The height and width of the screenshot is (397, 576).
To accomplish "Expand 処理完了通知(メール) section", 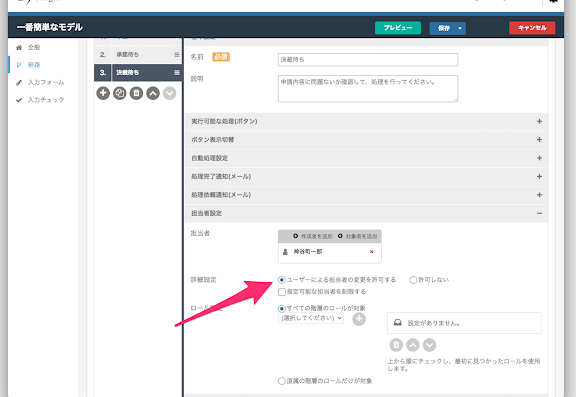I will (x=366, y=177).
